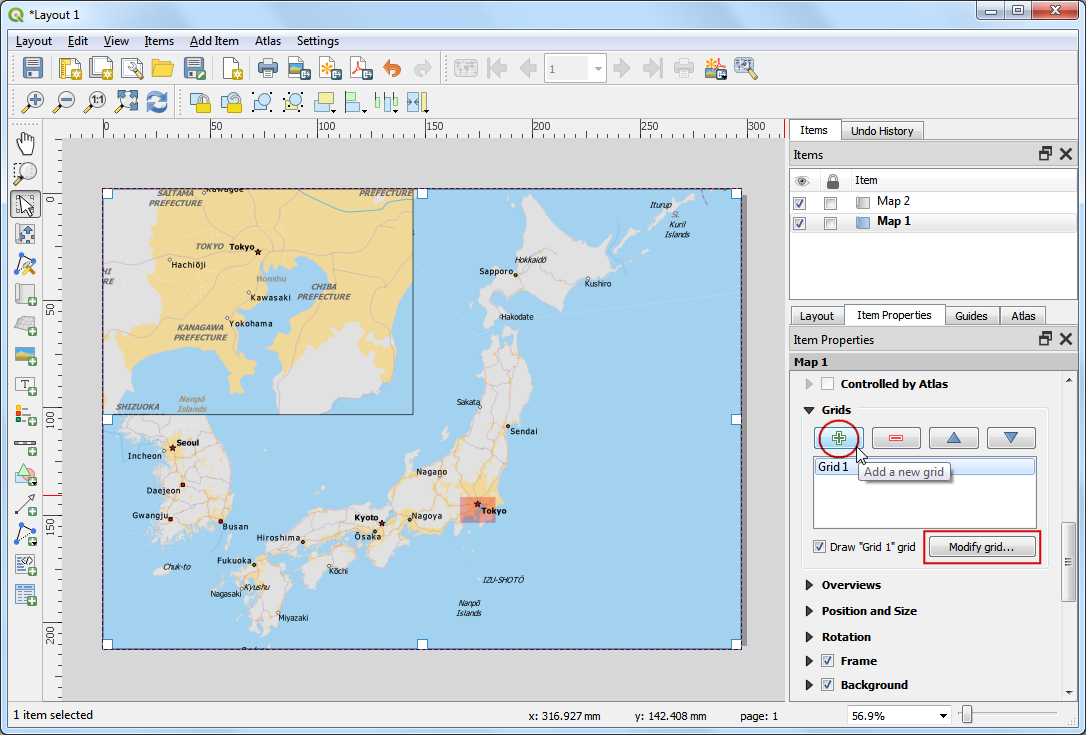
Task: Expand the Overviews section
Action: 809,585
